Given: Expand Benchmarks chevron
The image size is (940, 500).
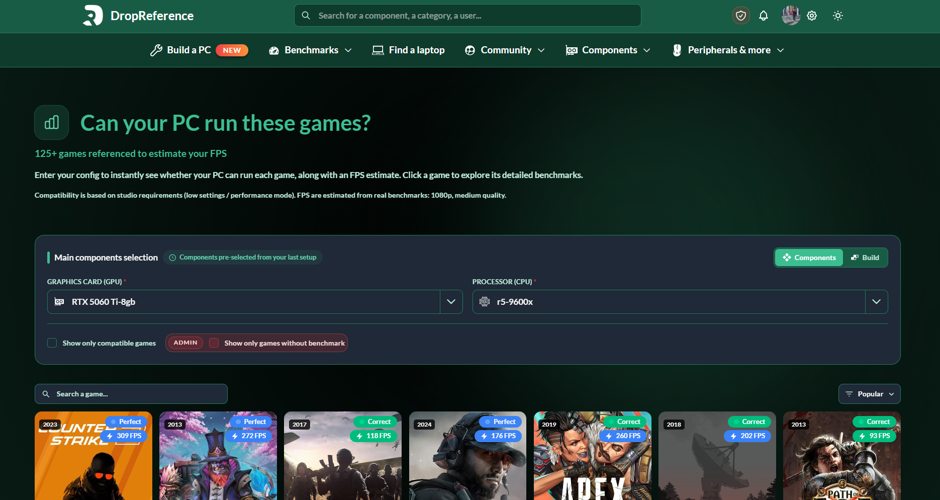Looking at the screenshot, I should (348, 50).
